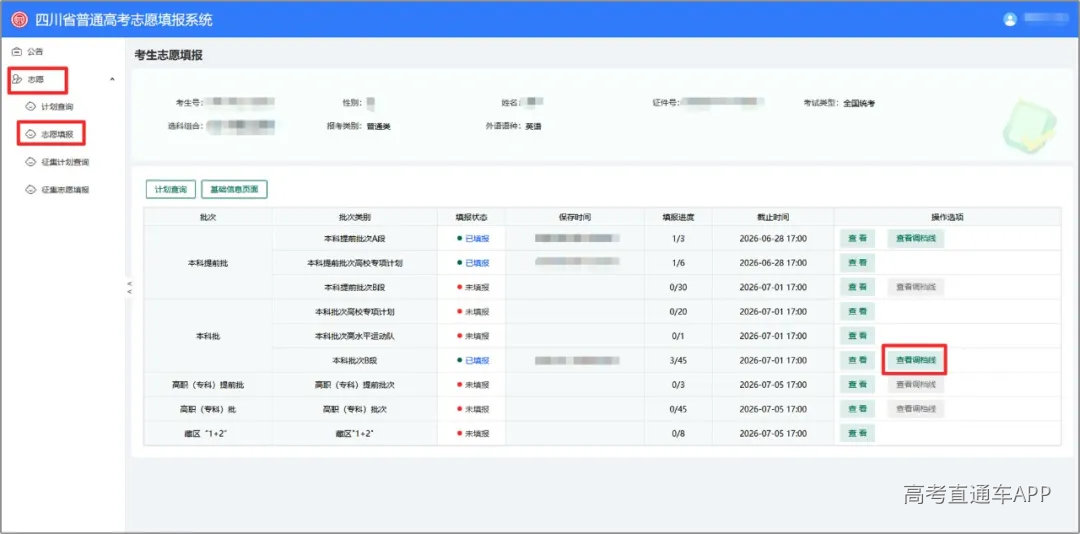Click the 批次类别 column header

click(355, 217)
